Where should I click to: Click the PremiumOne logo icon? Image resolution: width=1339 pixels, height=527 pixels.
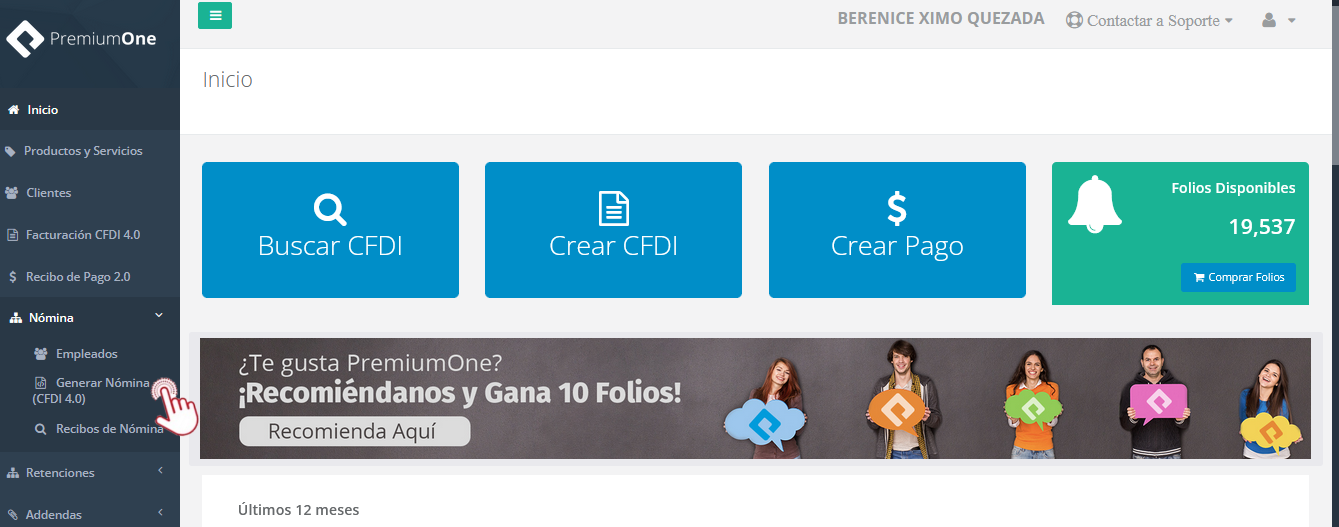(x=25, y=39)
